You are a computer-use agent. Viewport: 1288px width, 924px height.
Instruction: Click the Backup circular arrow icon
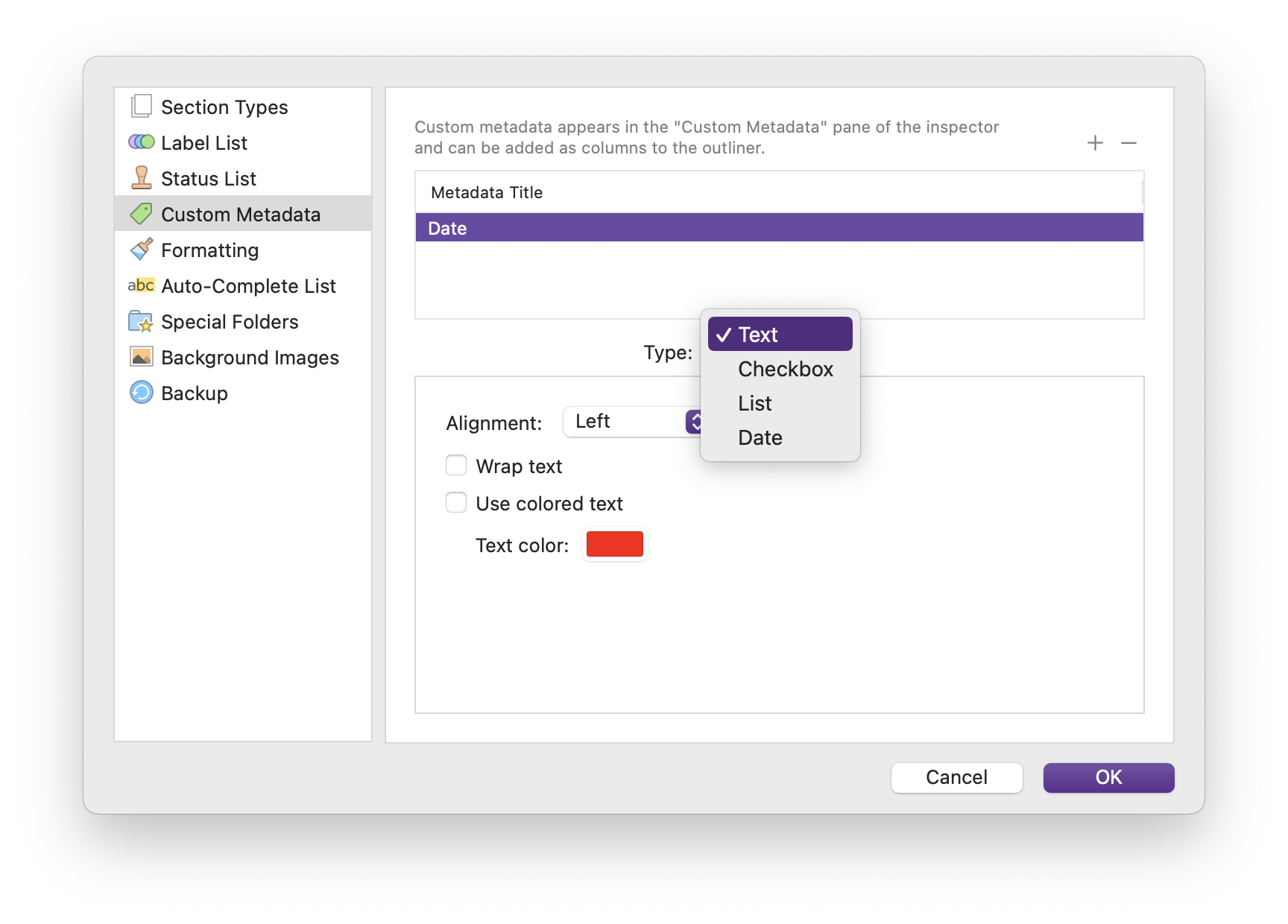point(141,393)
